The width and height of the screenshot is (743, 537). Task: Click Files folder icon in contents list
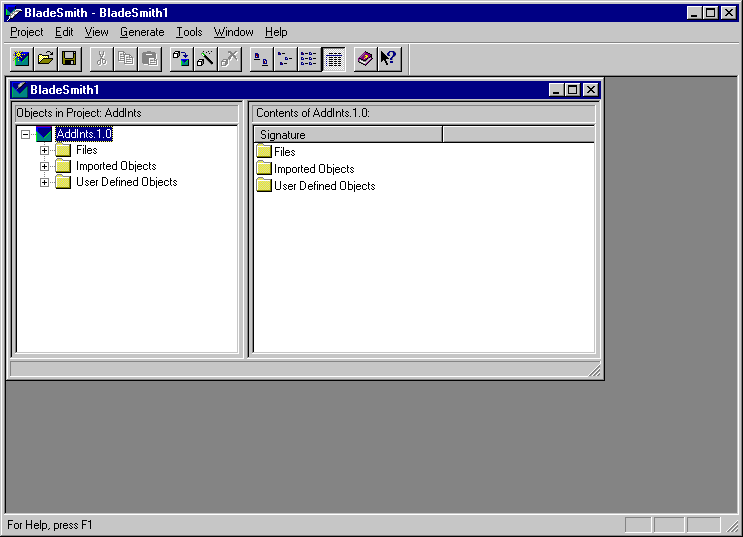click(264, 152)
